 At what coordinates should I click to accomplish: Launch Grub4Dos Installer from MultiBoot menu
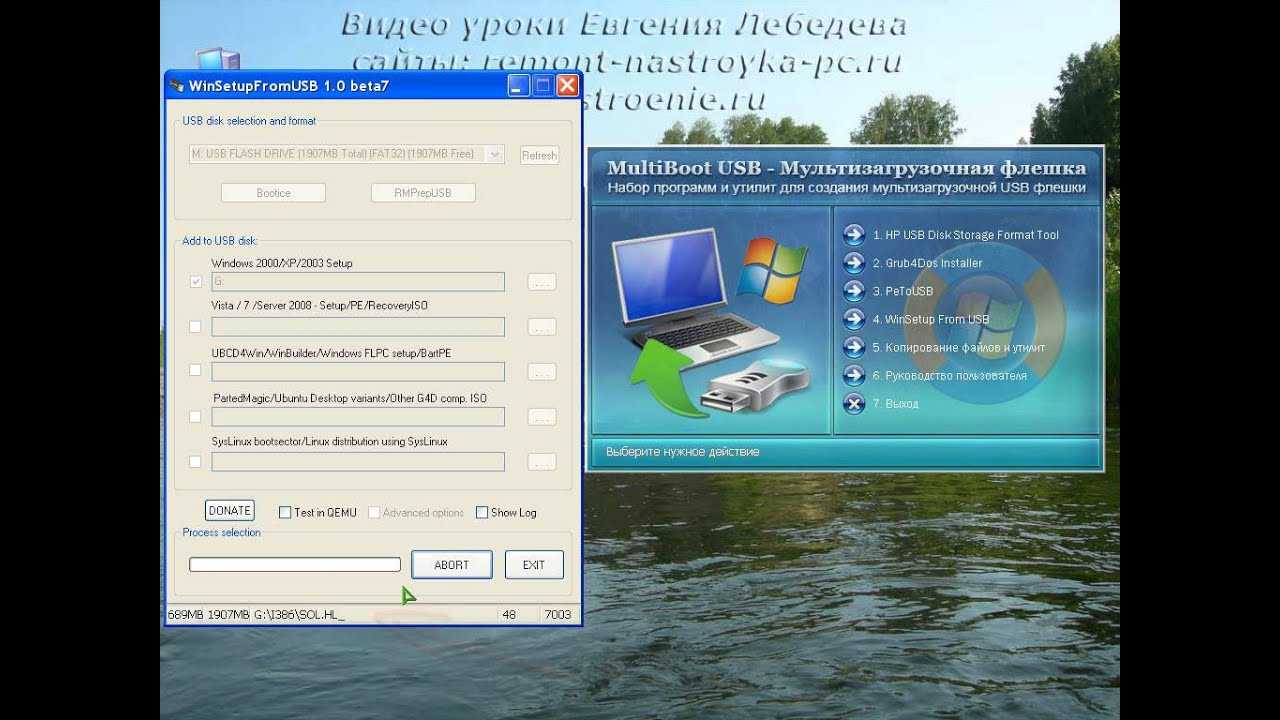click(x=928, y=263)
